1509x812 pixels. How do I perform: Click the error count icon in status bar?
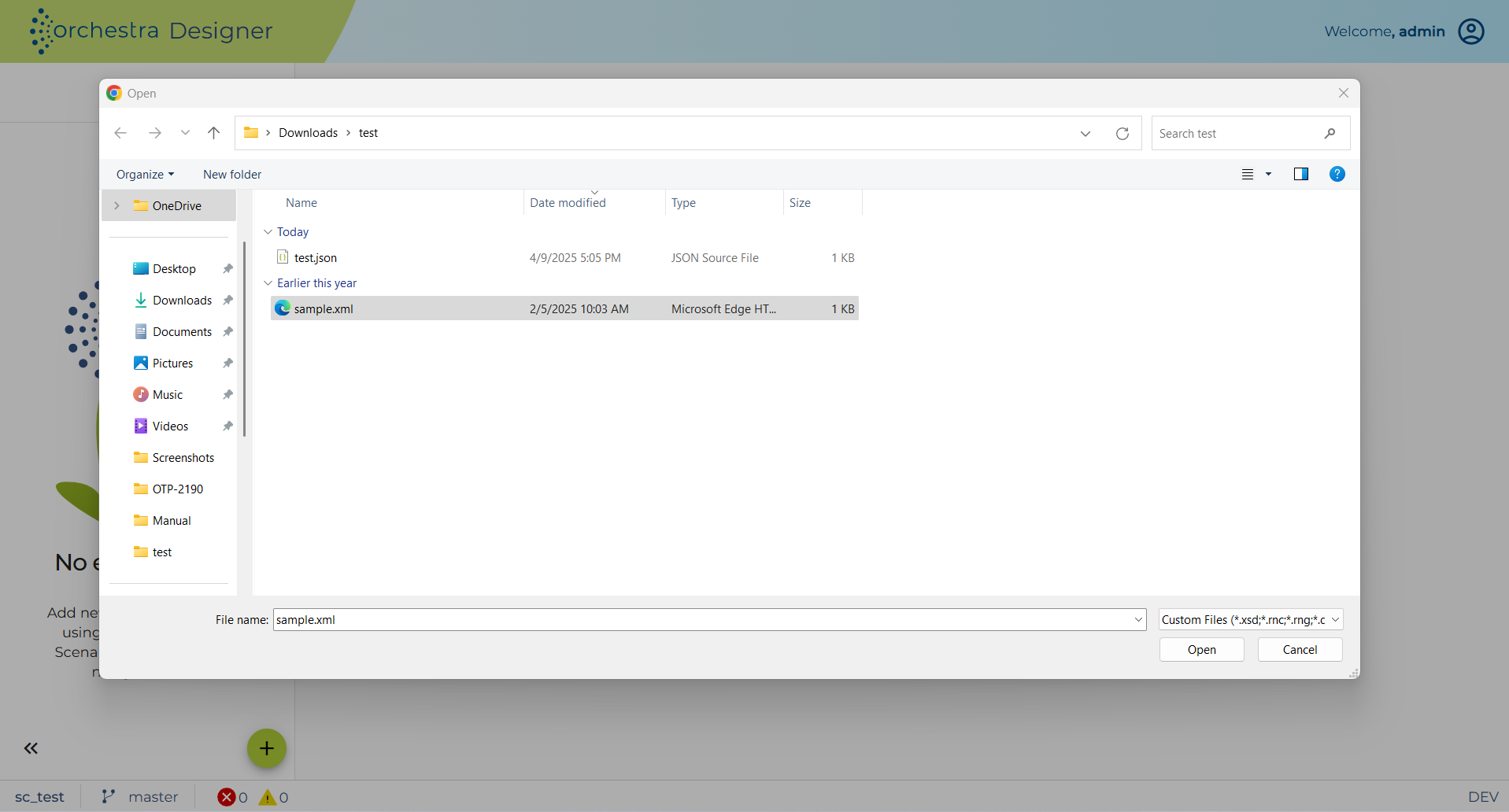point(227,797)
